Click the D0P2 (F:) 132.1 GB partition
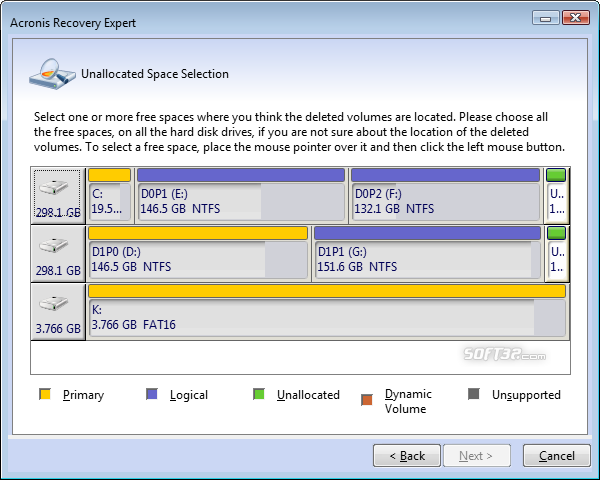 (x=445, y=195)
